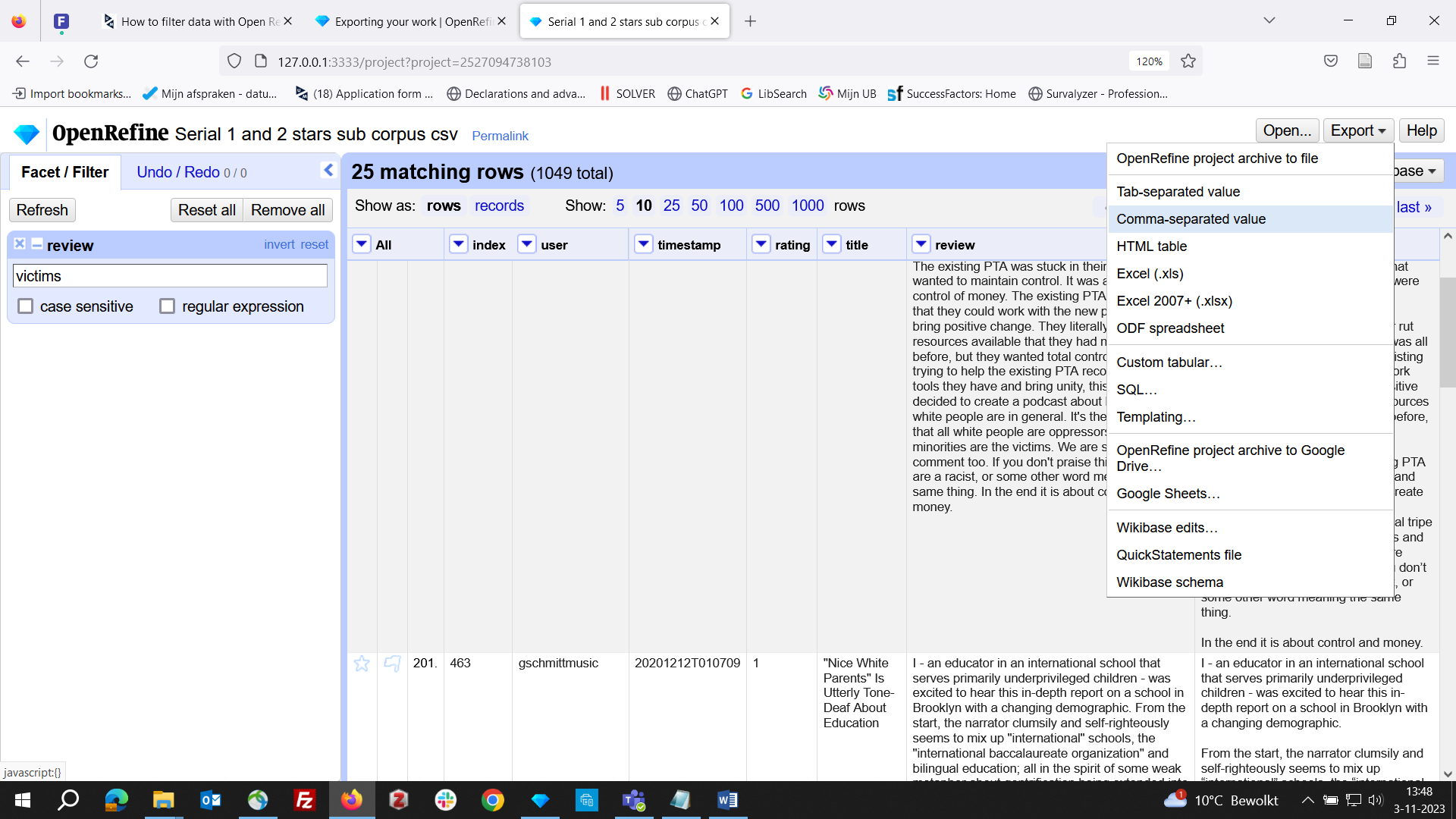Open the review column dropdown menu
1456x819 pixels.
[921, 244]
